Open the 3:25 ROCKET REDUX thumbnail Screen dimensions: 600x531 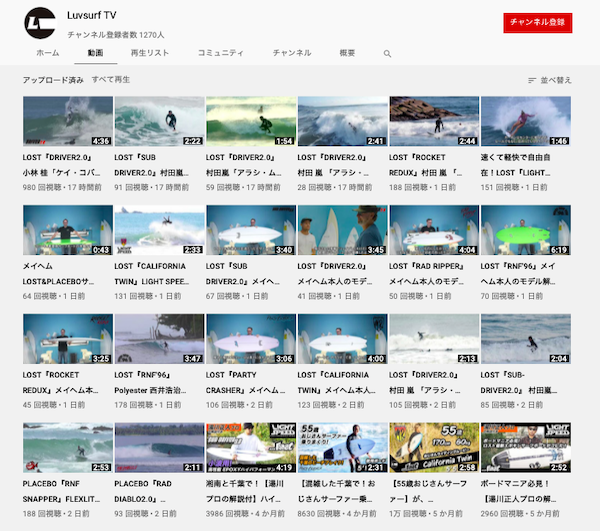tap(68, 339)
